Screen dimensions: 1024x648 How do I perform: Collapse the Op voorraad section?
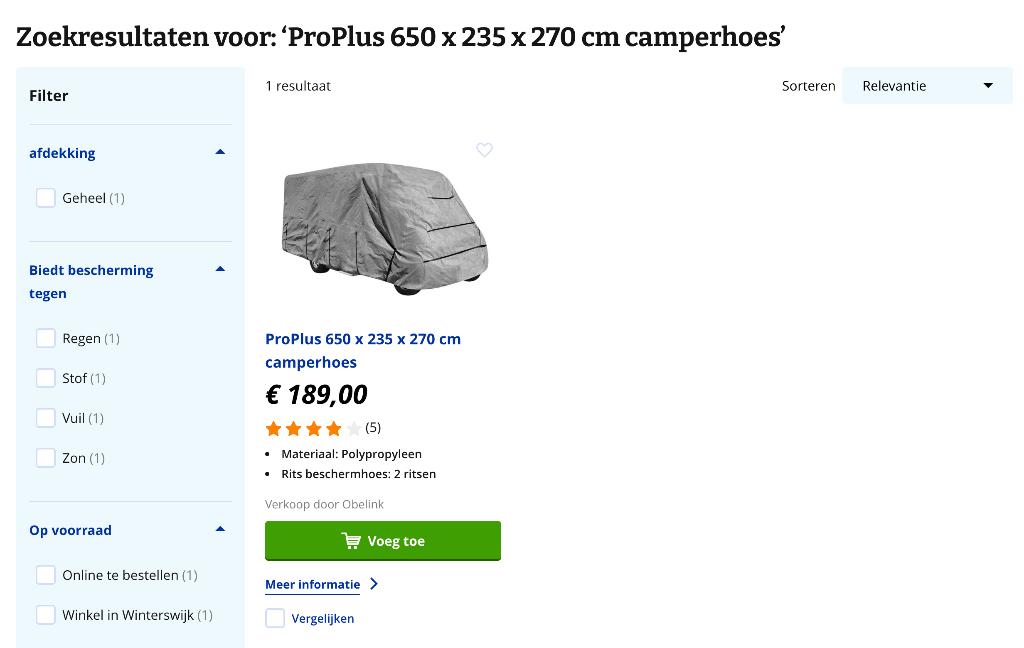click(219, 528)
